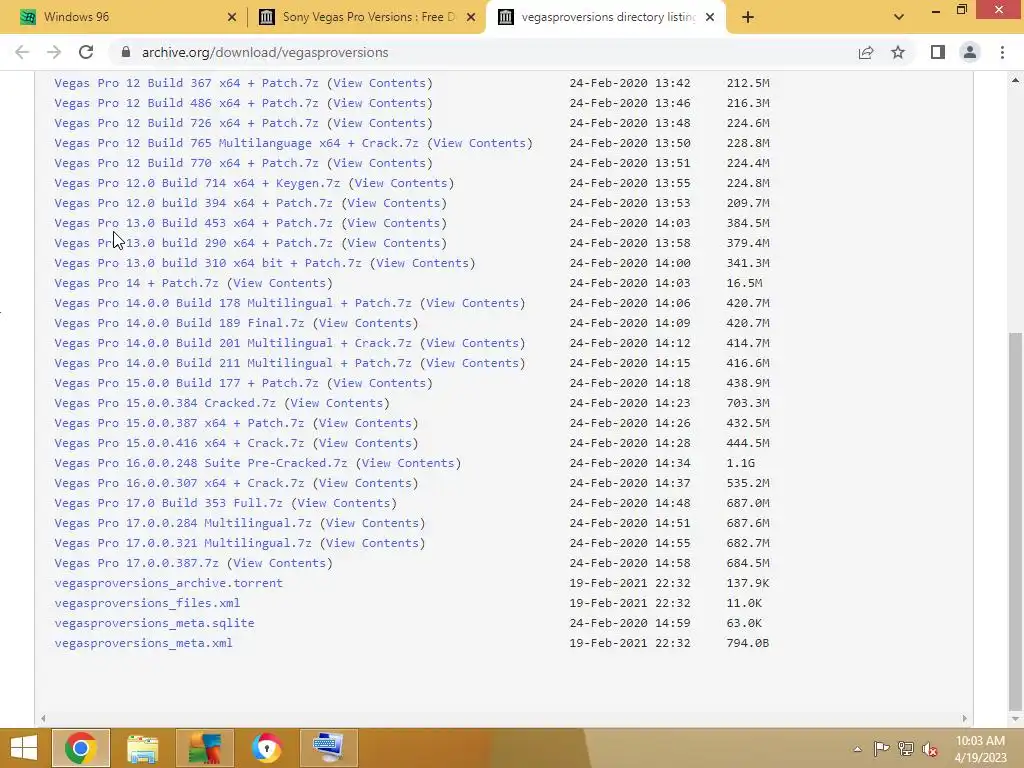This screenshot has width=1024, height=768.
Task: Open a new browser tab
Action: (748, 17)
